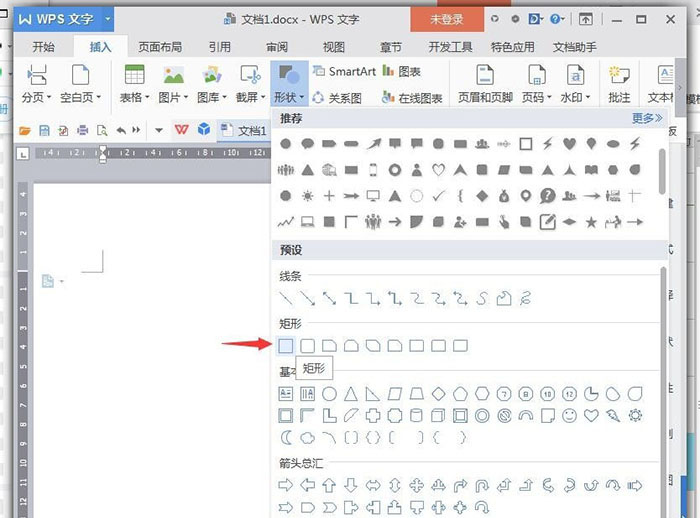This screenshot has height=518, width=700.
Task: Select the double-arrow line in 线条
Action: (329, 298)
